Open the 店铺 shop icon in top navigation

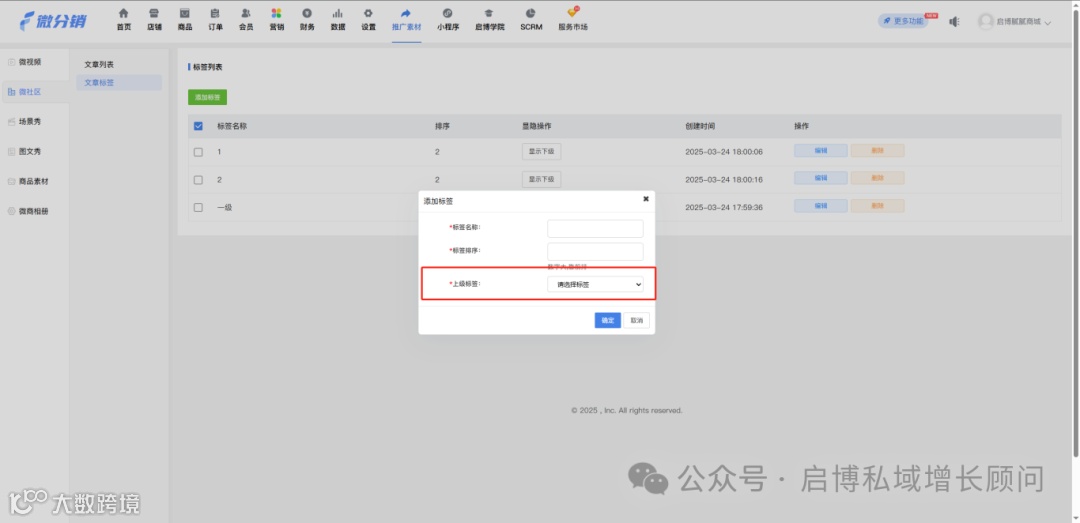(x=154, y=14)
